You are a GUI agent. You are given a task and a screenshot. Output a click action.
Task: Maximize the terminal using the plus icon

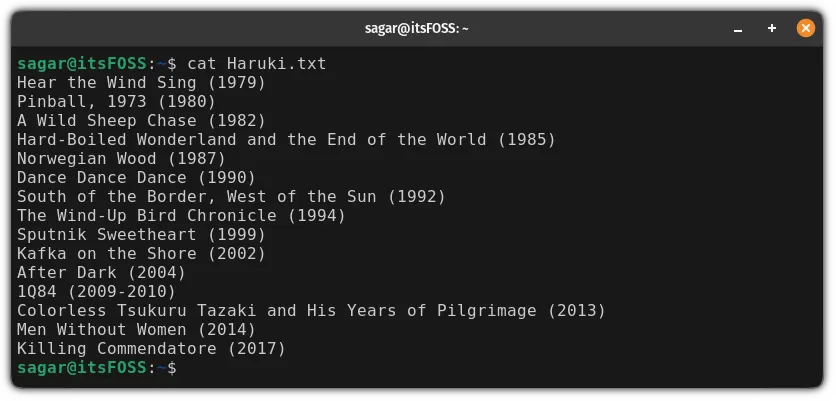pos(772,29)
